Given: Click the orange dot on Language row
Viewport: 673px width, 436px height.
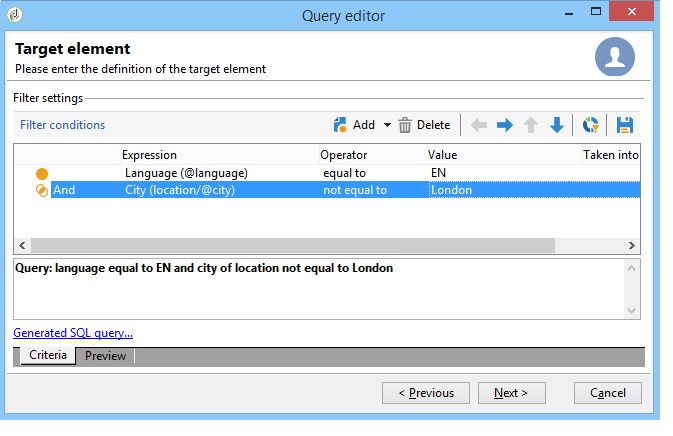Looking at the screenshot, I should 42,174.
